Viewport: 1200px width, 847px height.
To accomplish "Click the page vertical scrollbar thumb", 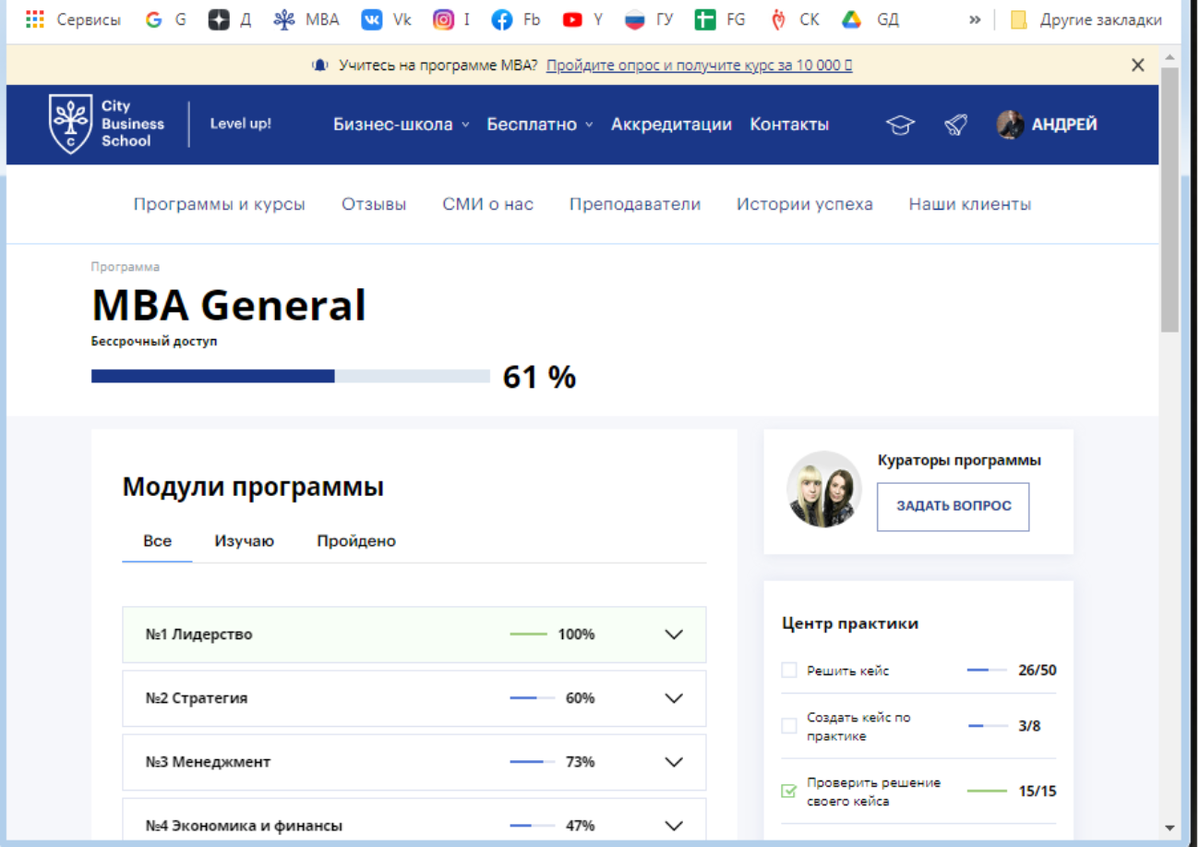I will [1169, 200].
